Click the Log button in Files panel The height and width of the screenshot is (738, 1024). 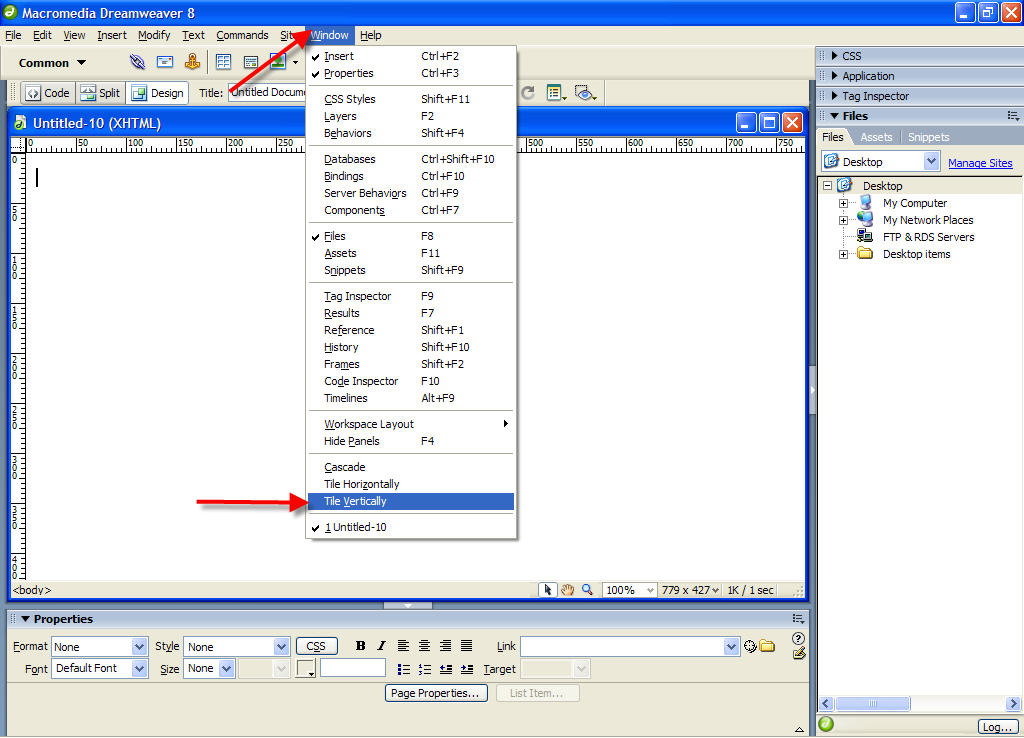[x=997, y=727]
